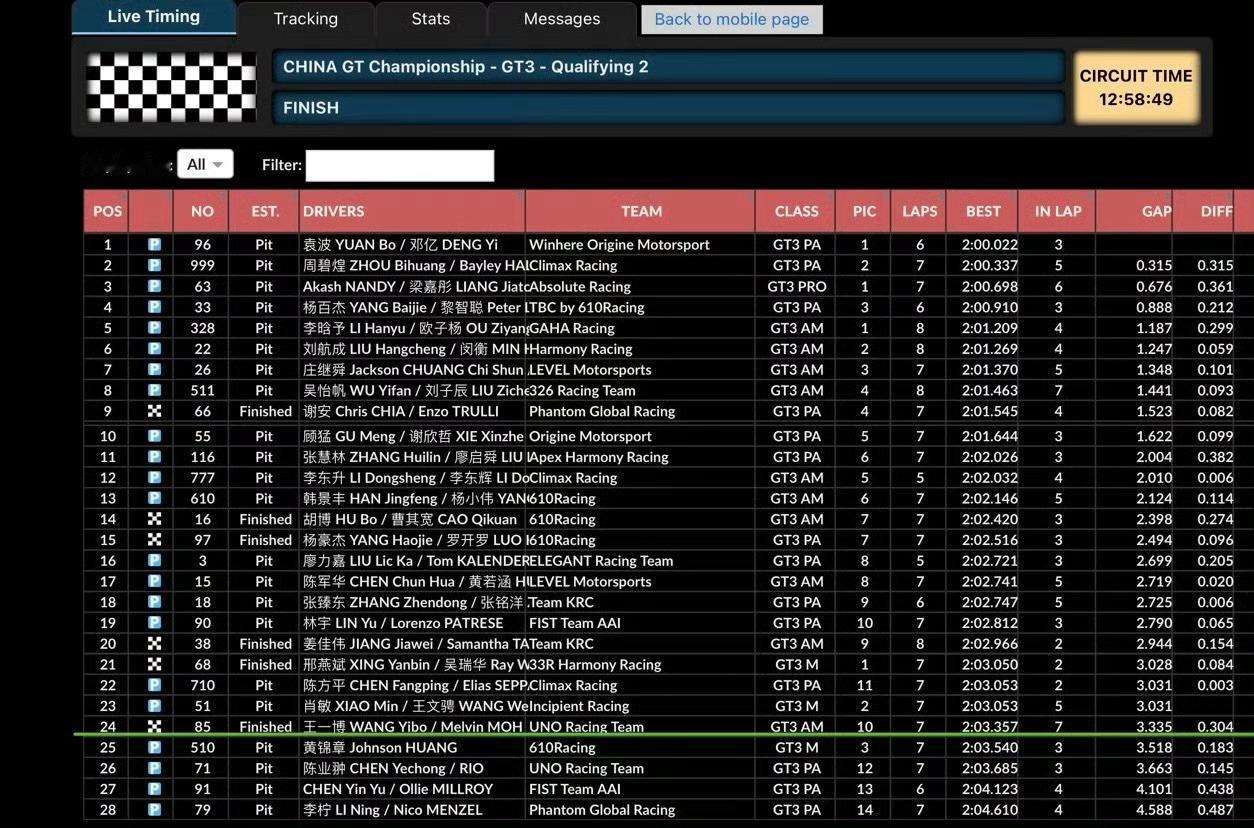This screenshot has height=828, width=1254.
Task: Open the Stats tab
Action: tap(429, 18)
